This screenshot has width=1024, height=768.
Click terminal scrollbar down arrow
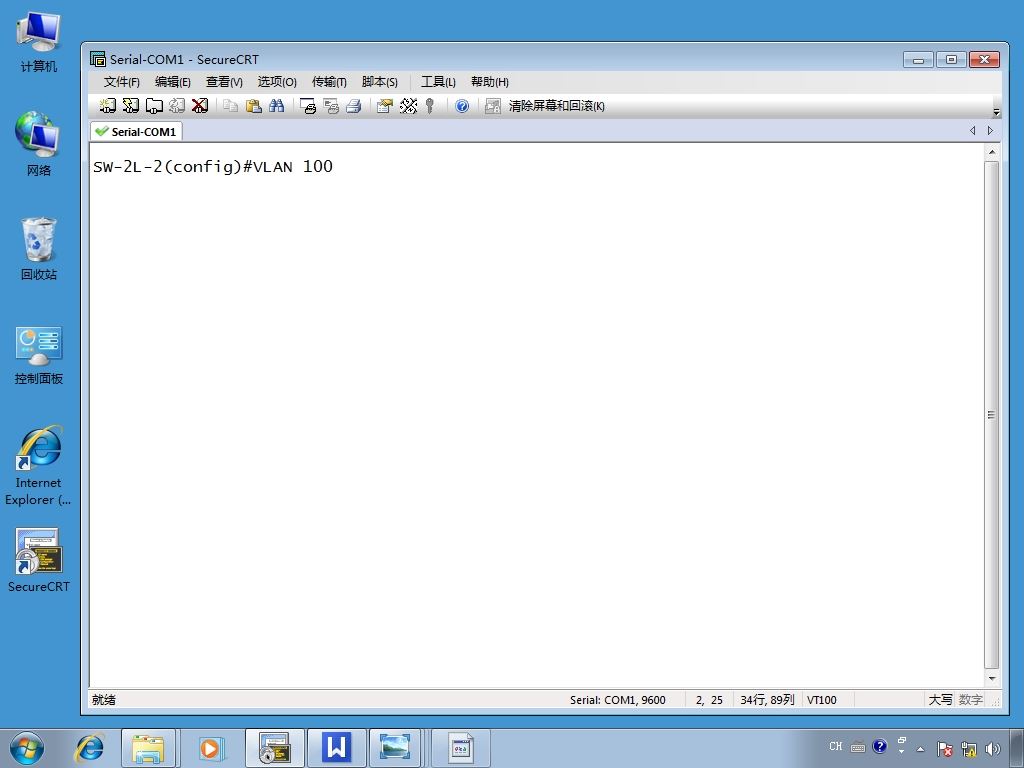(x=991, y=679)
